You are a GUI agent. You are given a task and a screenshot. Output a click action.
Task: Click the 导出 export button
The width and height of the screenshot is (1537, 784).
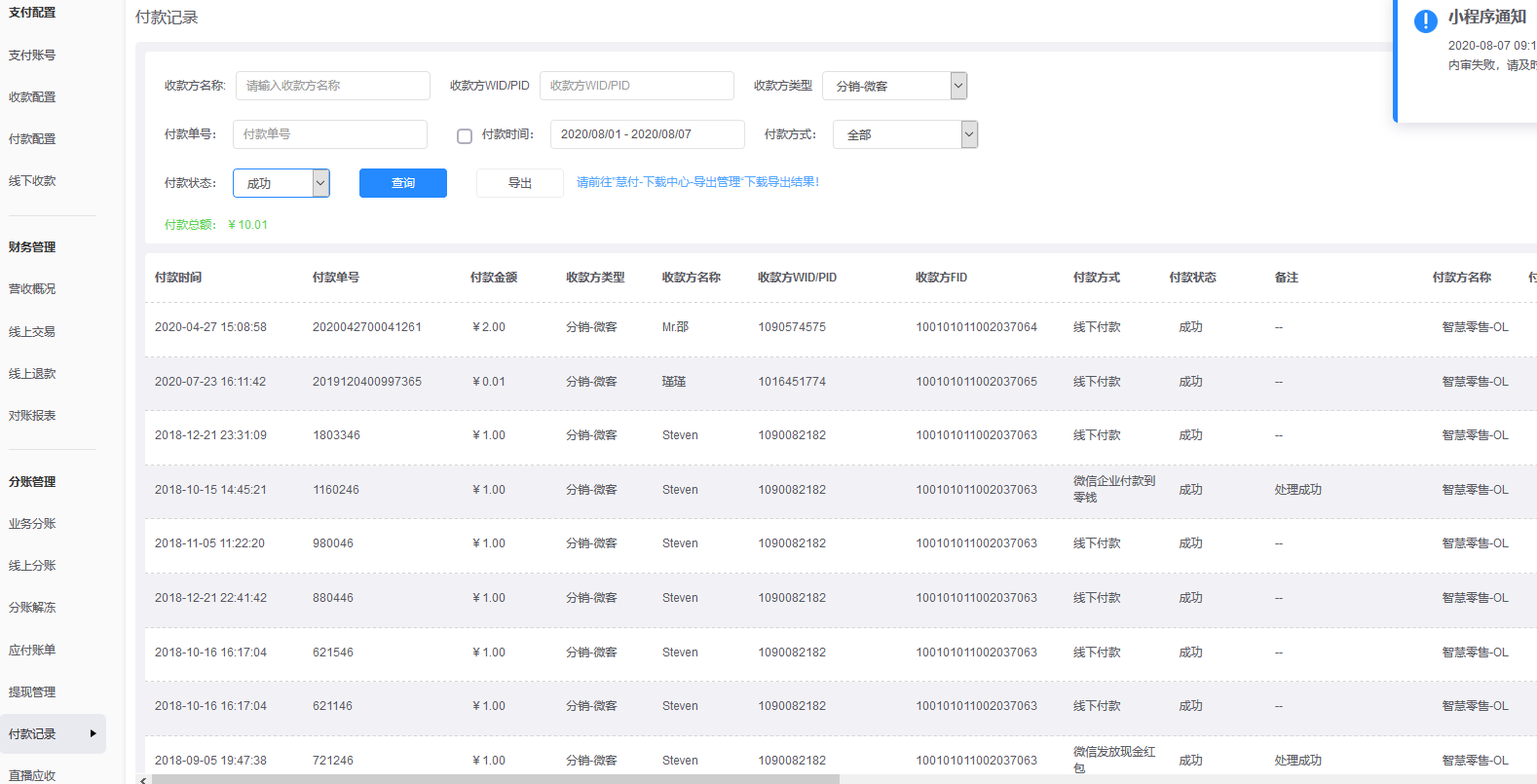519,183
